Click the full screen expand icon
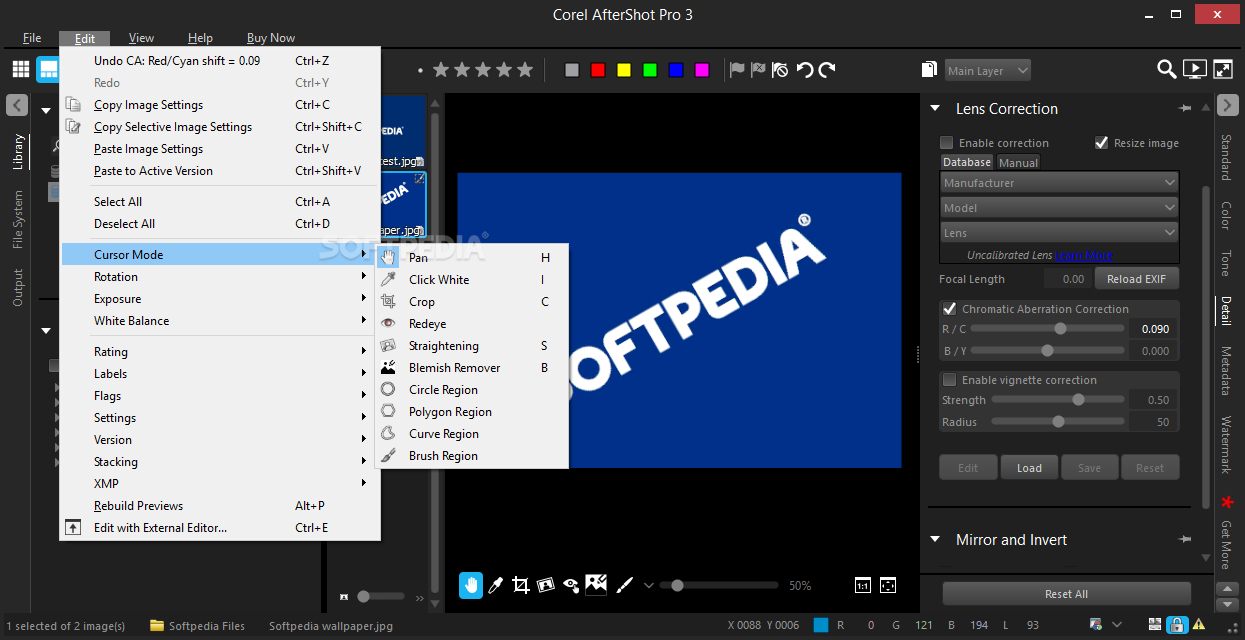The width and height of the screenshot is (1245, 640). pos(1223,69)
